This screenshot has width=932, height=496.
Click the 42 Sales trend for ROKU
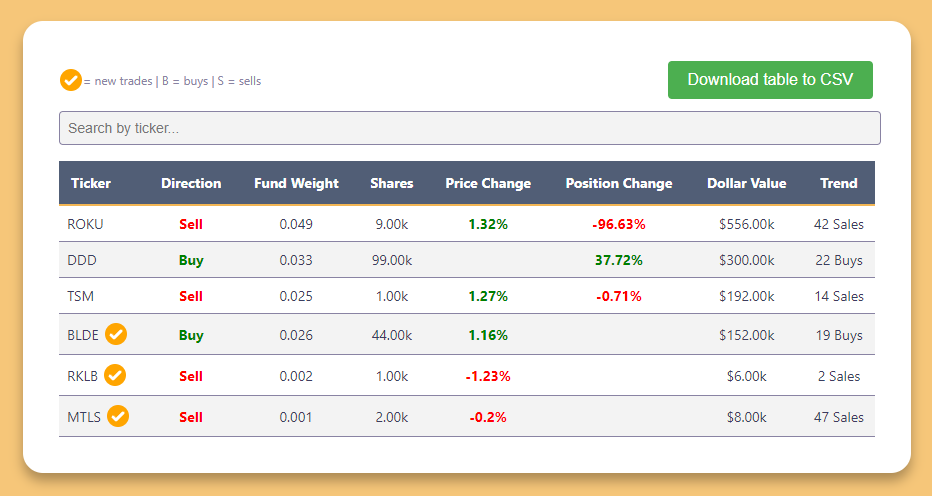839,224
